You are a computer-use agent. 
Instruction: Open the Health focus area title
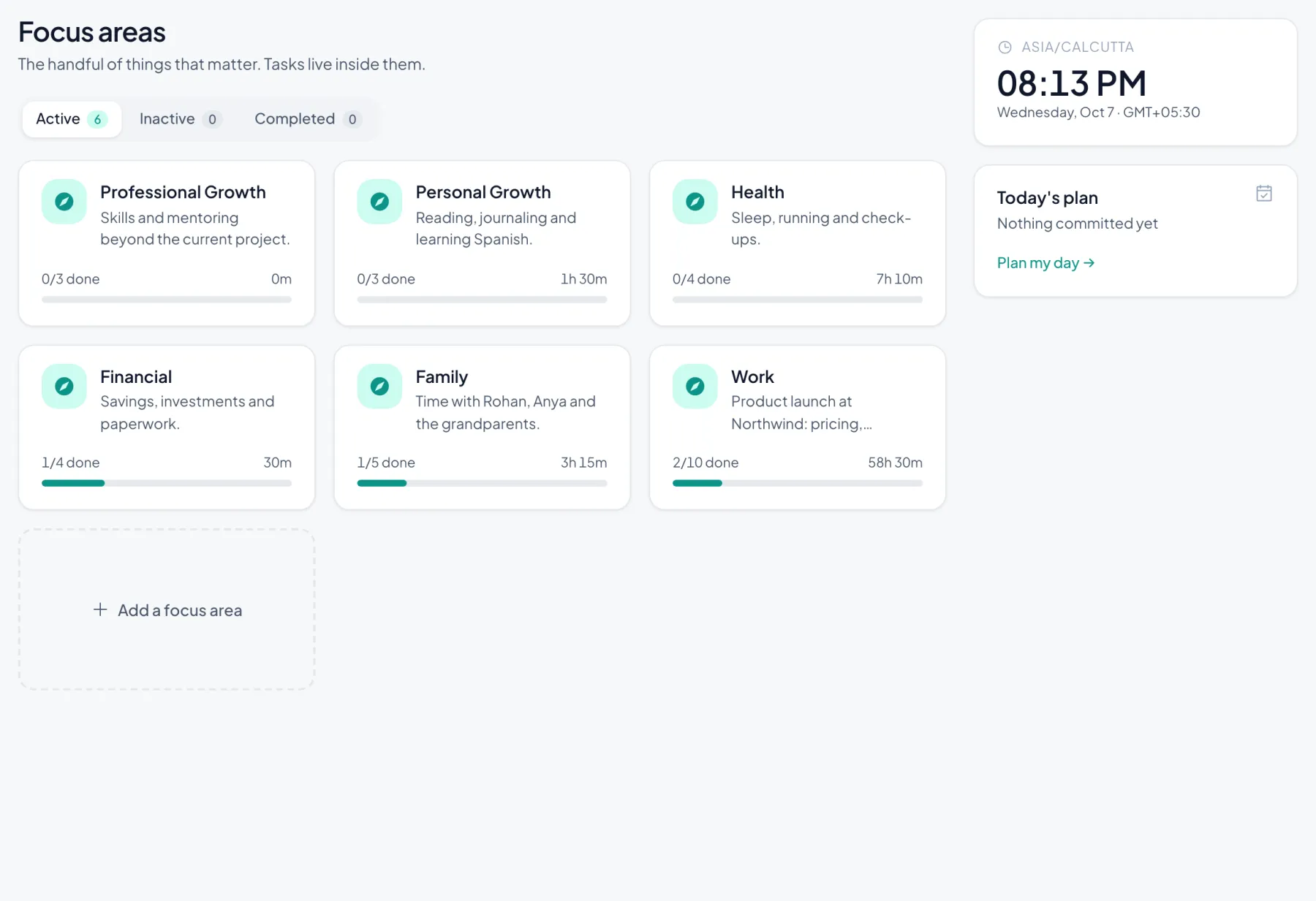757,192
